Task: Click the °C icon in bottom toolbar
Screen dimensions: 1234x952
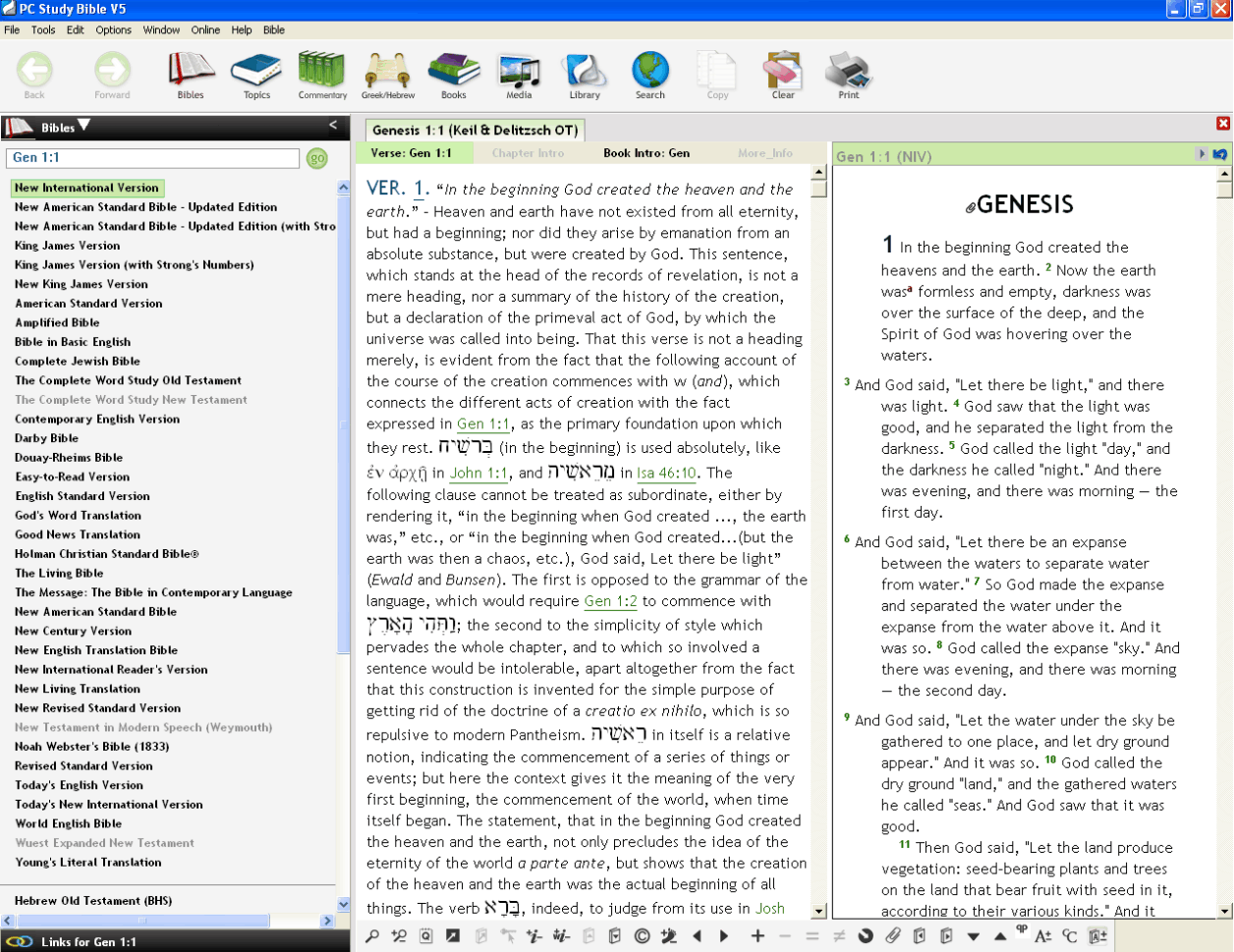Action: tap(1070, 936)
